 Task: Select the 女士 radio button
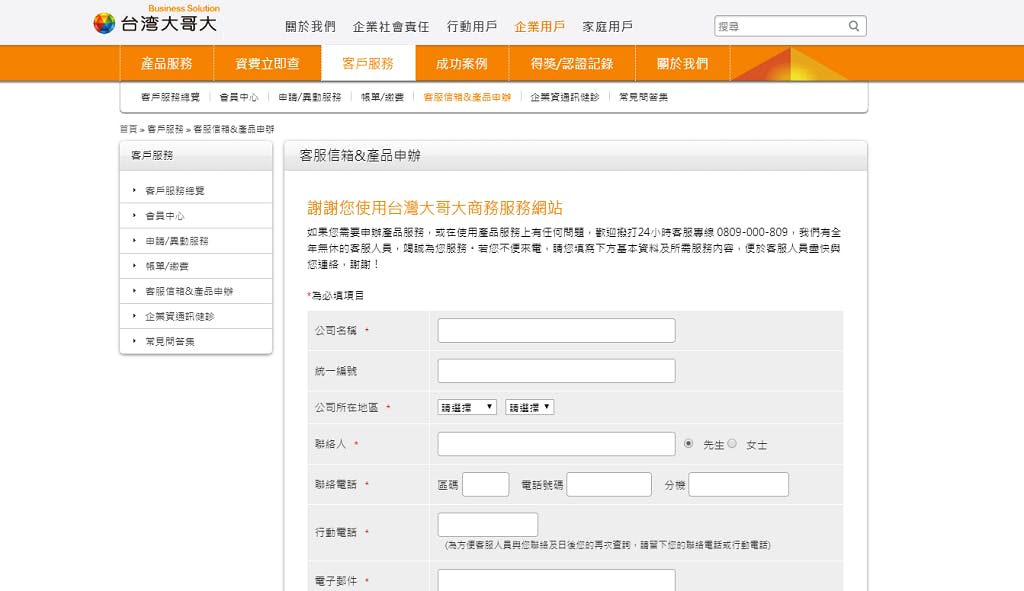pos(732,443)
